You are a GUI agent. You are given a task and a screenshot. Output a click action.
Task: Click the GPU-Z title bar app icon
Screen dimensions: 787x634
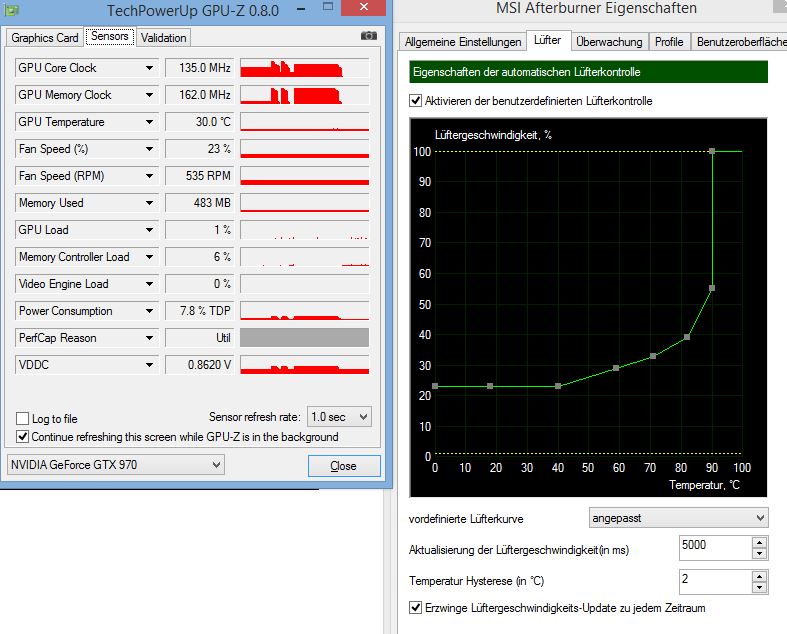(11, 10)
